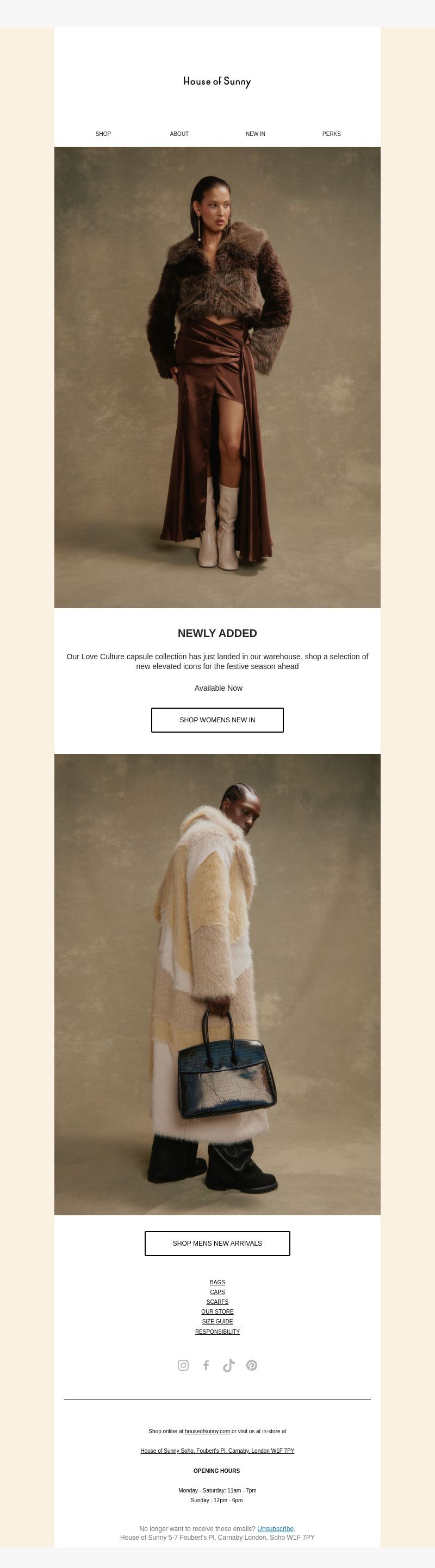
Task: Visit the OUR STORE link
Action: [217, 1311]
